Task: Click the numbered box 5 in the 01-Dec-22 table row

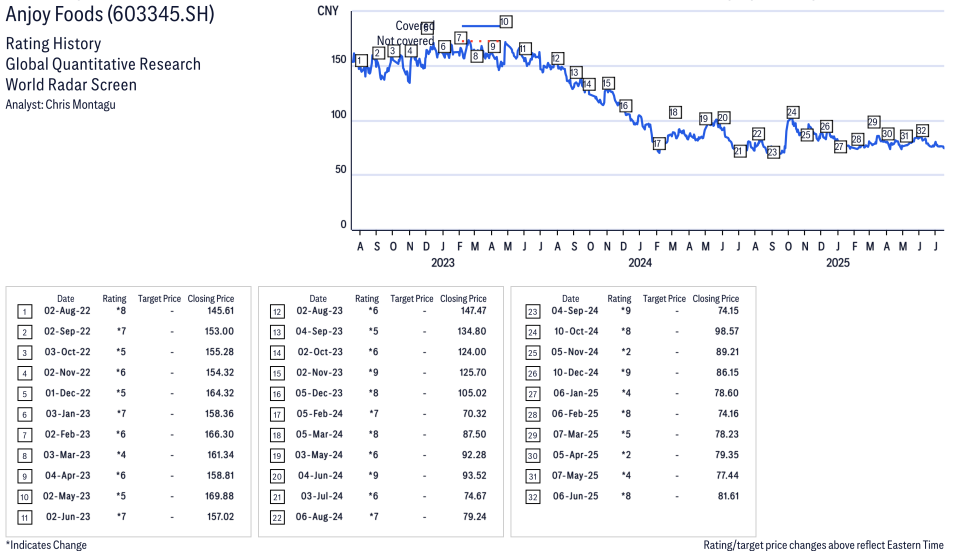Action: [x=24, y=394]
